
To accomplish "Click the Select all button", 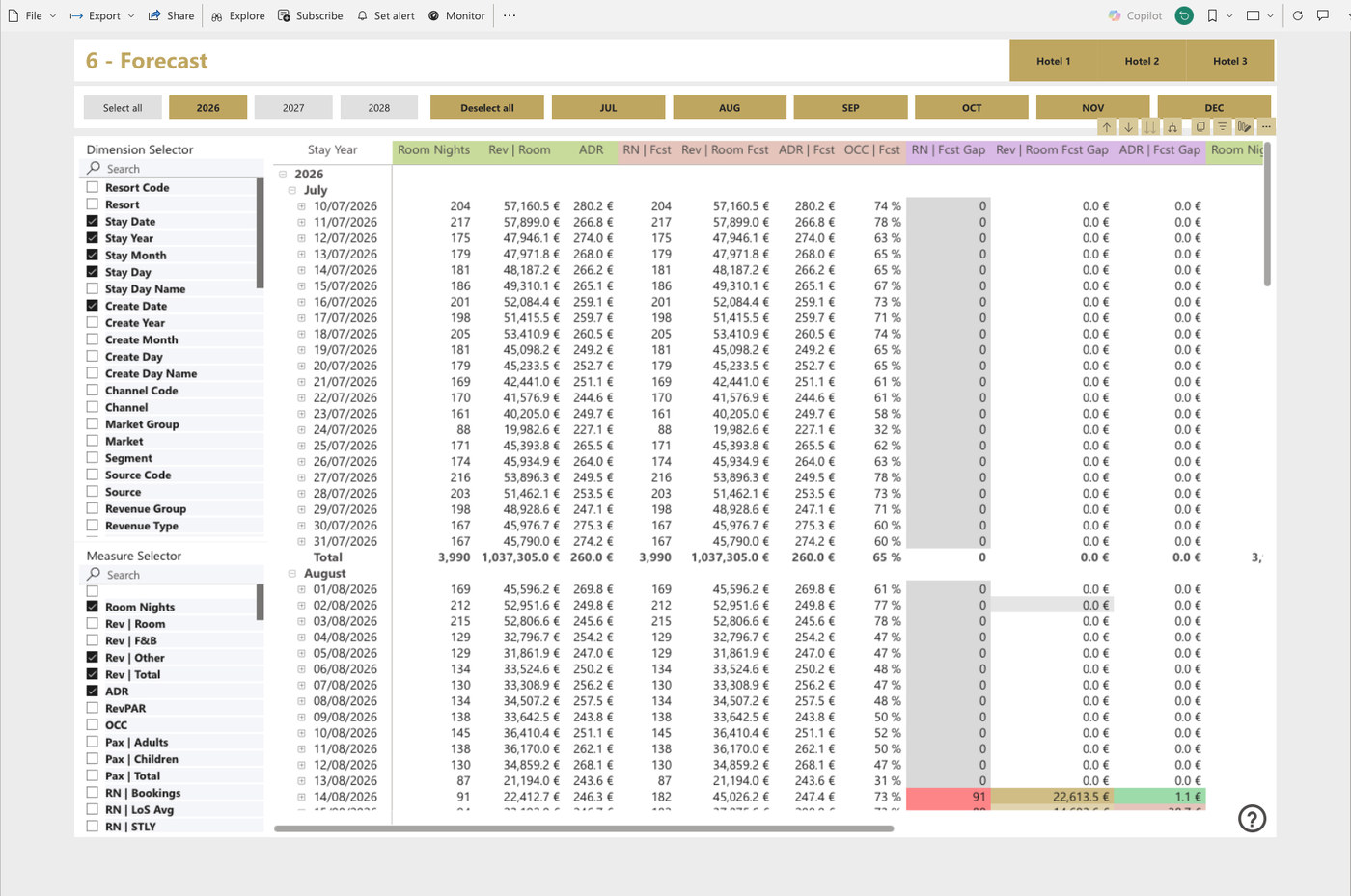I will pyautogui.click(x=123, y=107).
